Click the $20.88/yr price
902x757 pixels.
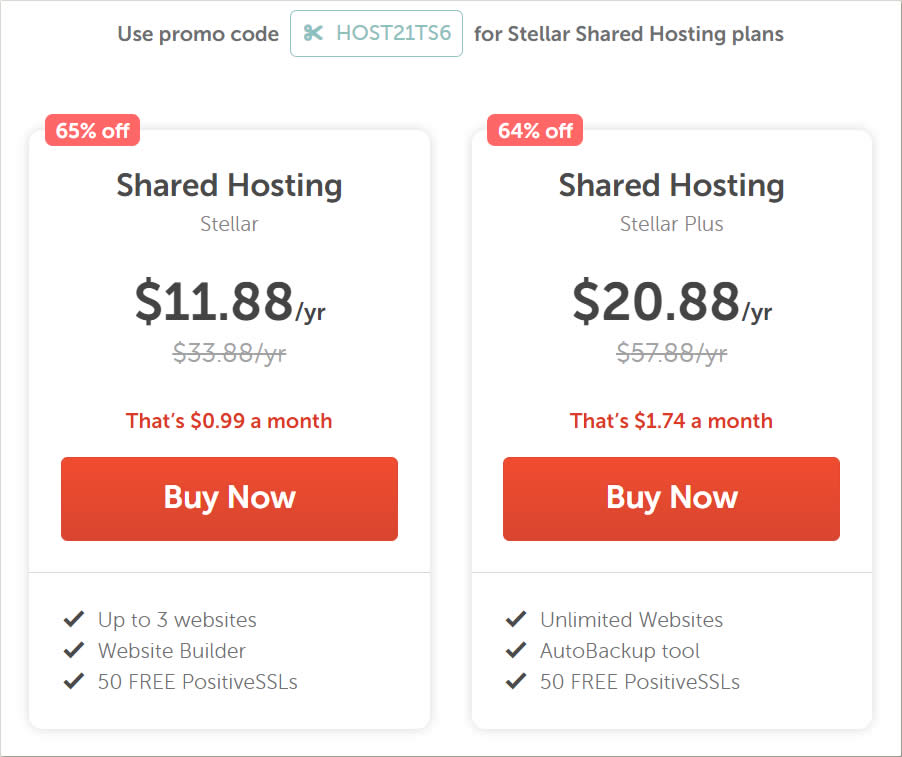[672, 301]
